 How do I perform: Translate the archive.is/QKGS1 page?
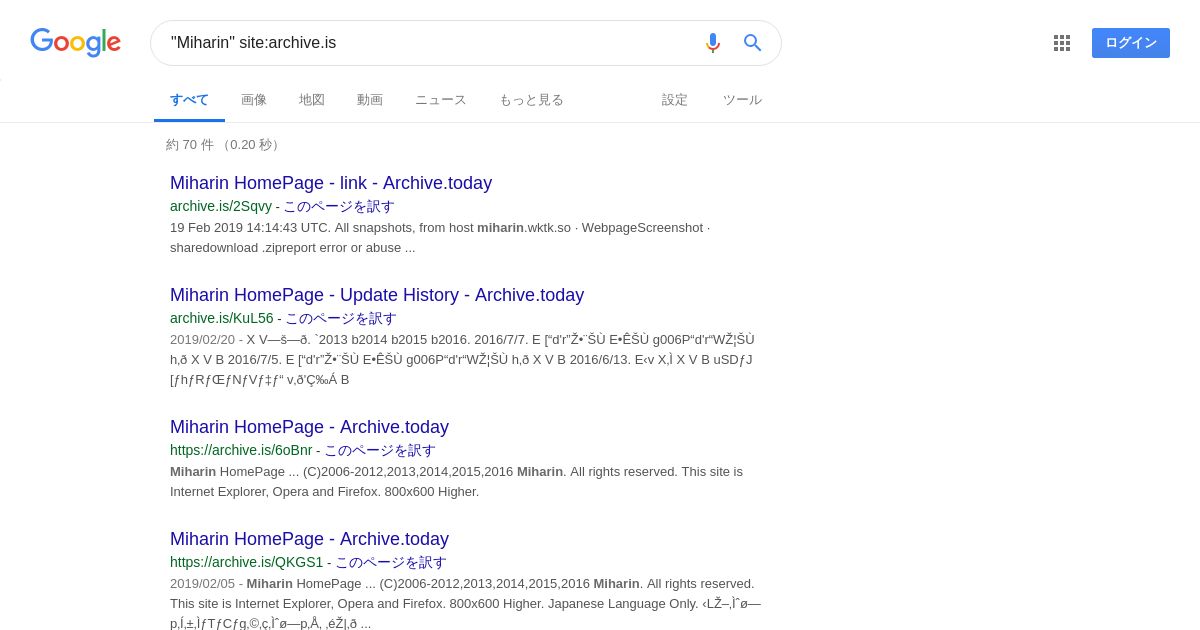(x=391, y=562)
